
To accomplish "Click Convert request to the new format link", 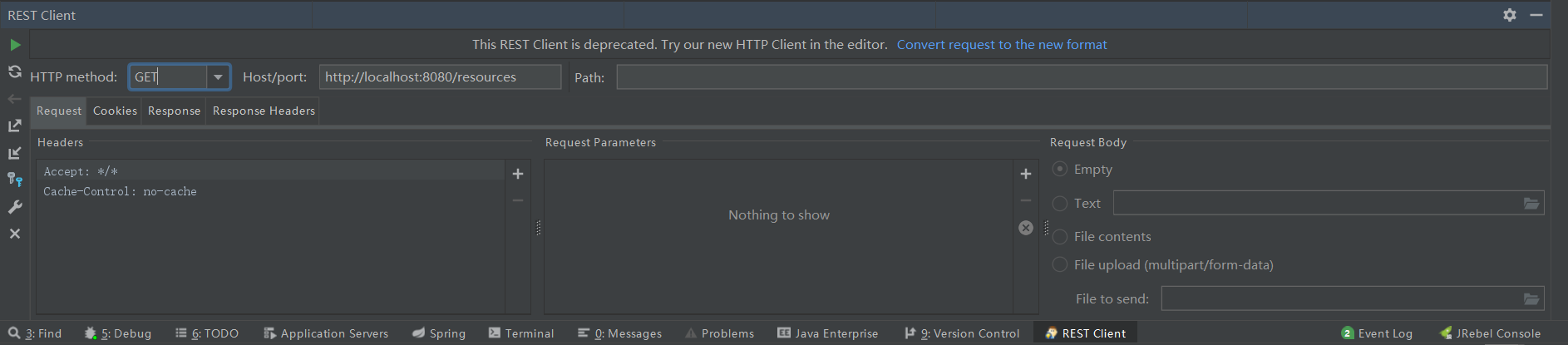I will tap(1002, 45).
